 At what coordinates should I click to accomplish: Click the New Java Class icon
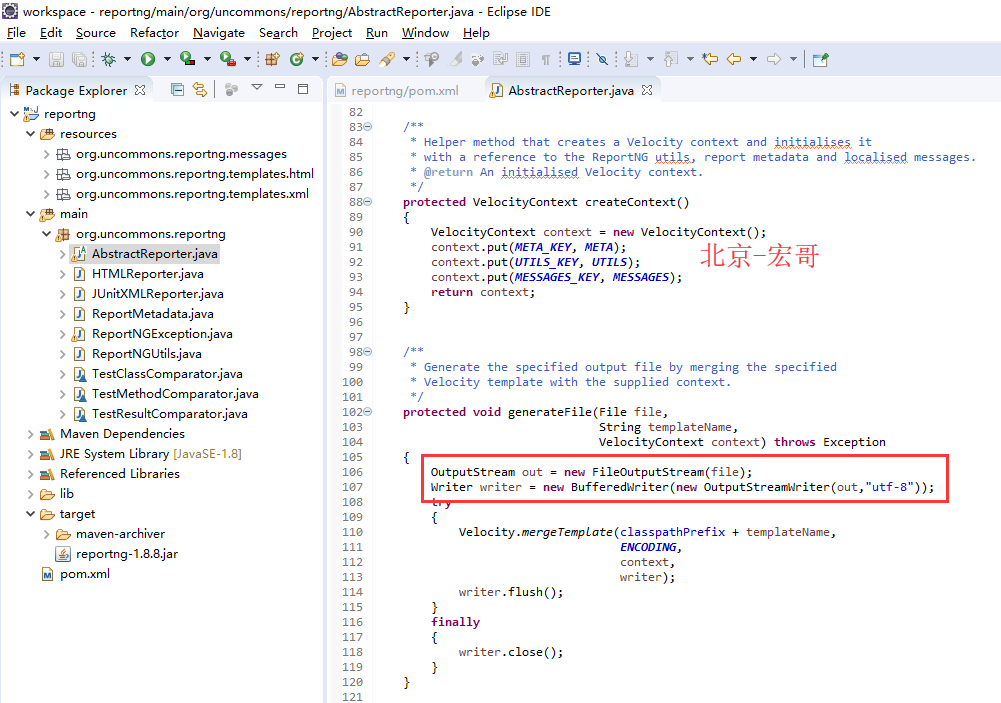[296, 59]
